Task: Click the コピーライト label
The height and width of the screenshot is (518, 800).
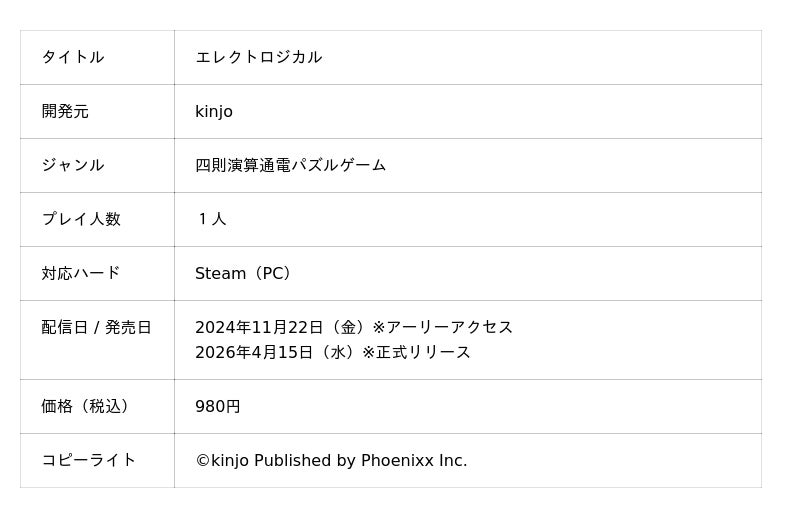Action: click(89, 460)
